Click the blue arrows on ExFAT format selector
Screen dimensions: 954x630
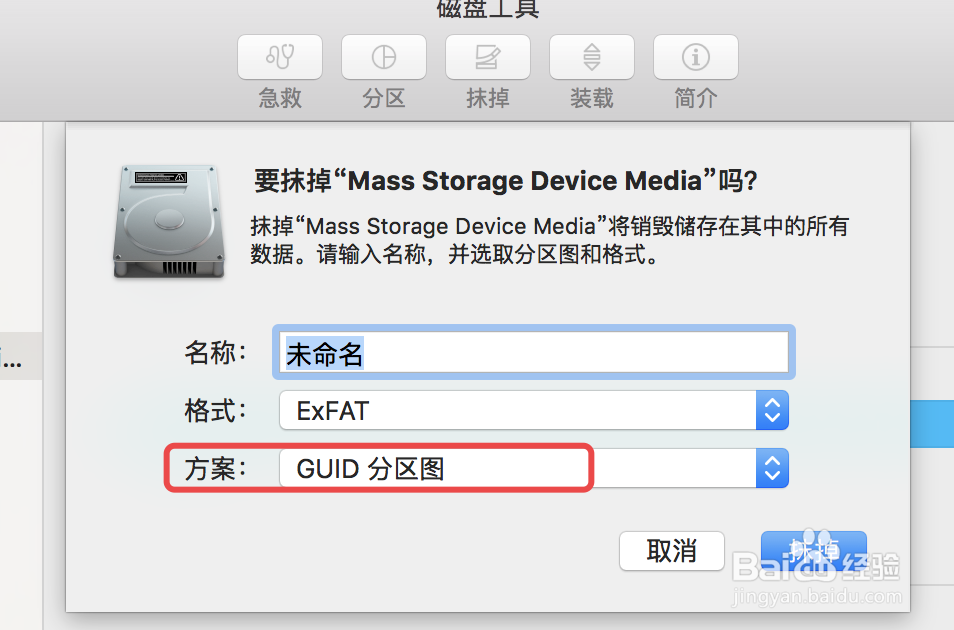(x=772, y=410)
